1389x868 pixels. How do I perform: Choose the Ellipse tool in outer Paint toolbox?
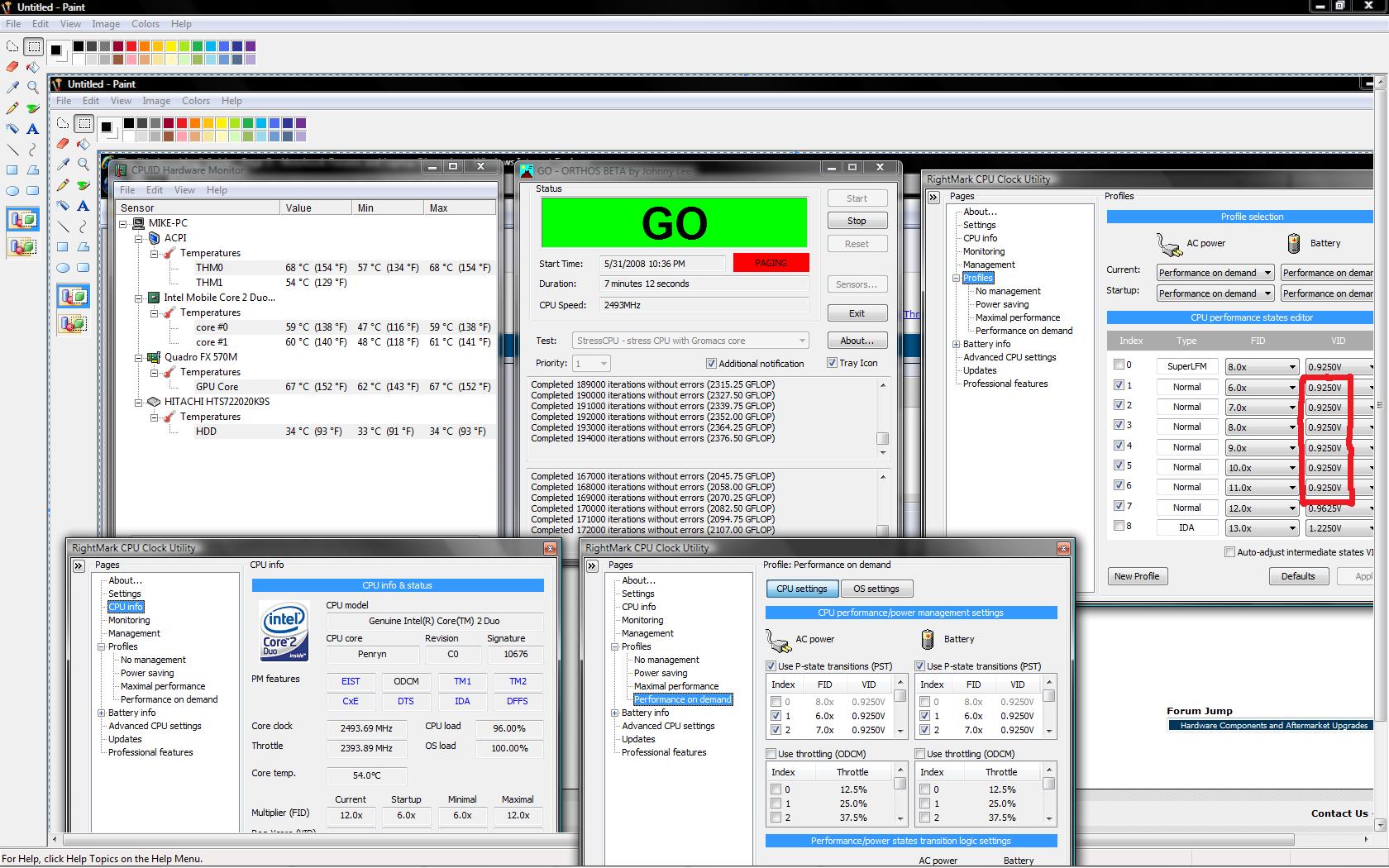click(12, 190)
